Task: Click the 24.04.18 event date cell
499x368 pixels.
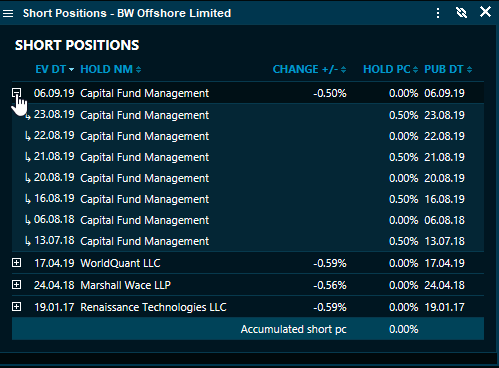Action: point(54,285)
